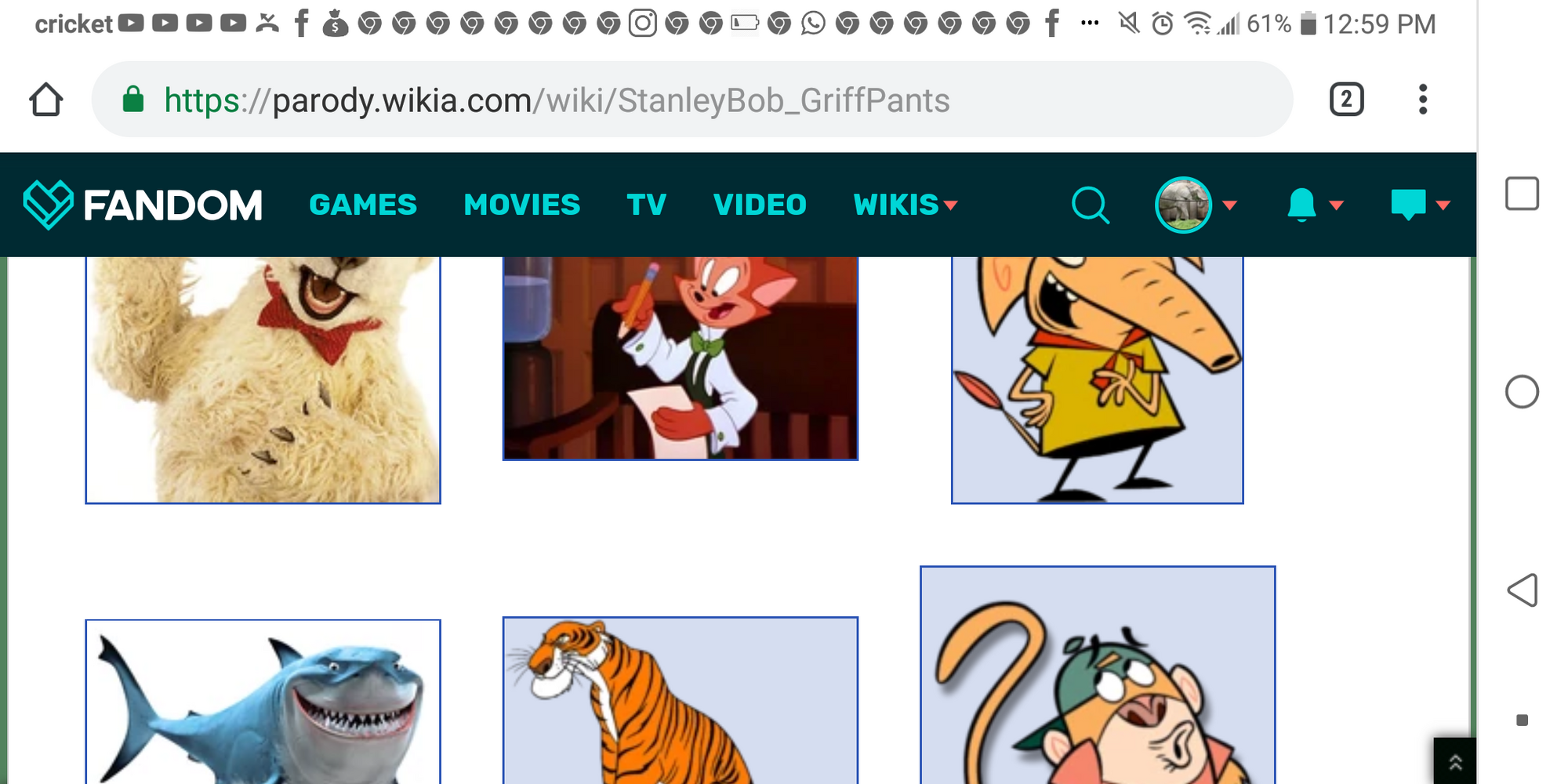1568x784 pixels.
Task: Open the messages chat bubble icon
Action: [x=1408, y=205]
